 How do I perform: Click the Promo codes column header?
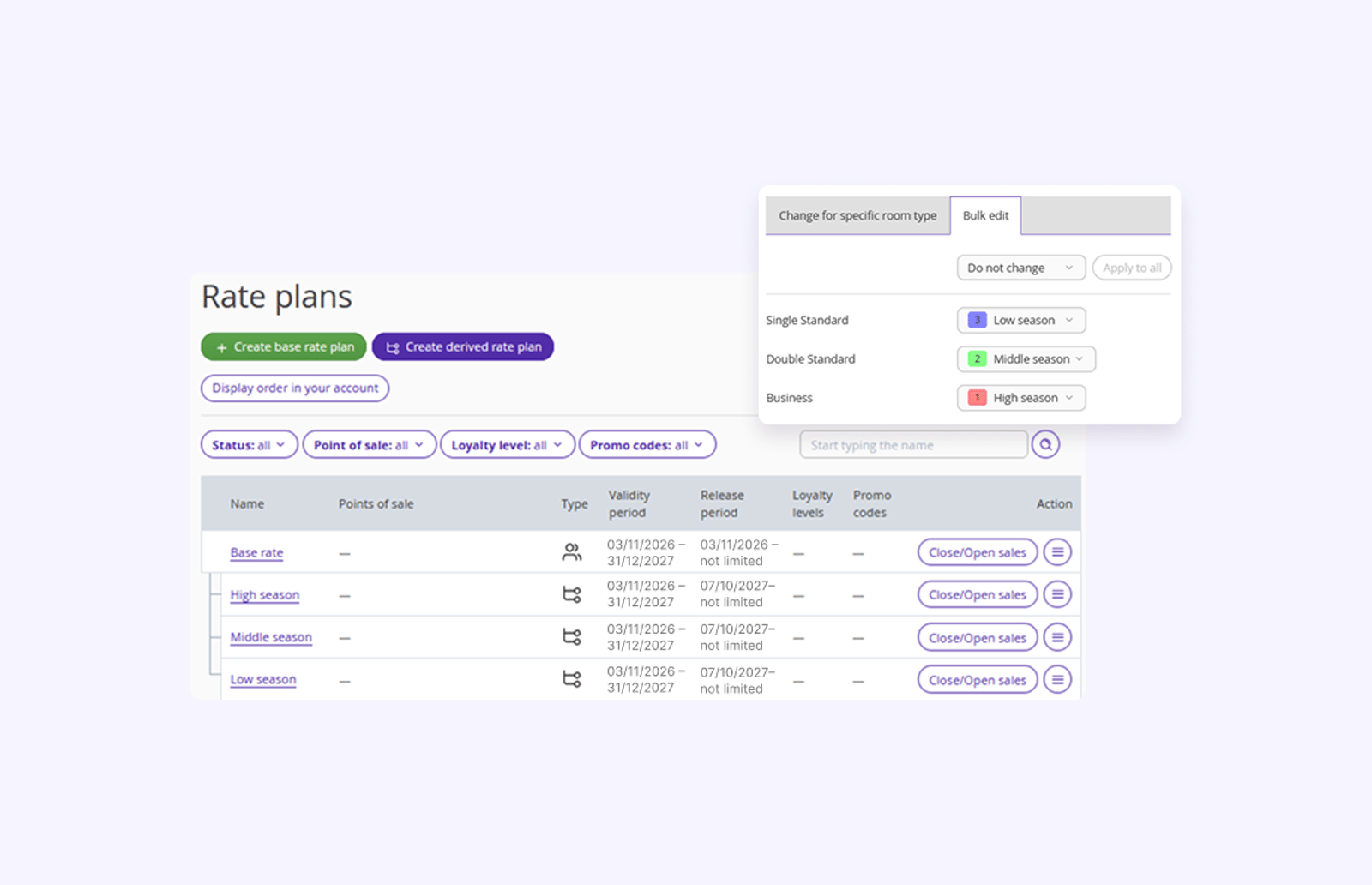[x=872, y=503]
